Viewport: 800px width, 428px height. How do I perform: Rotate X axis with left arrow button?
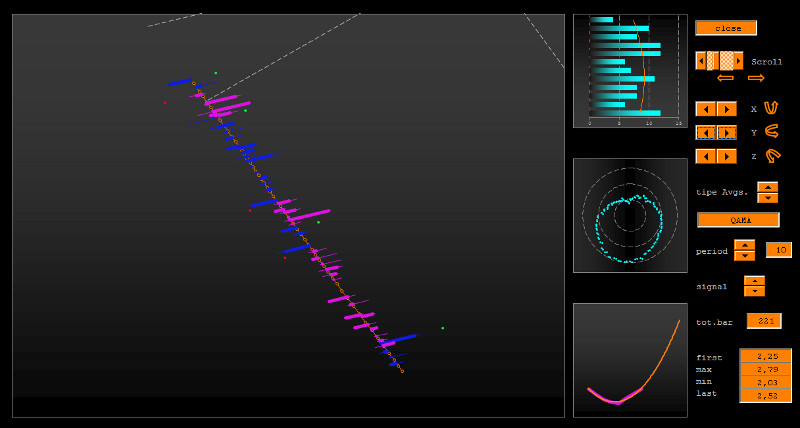(706, 108)
